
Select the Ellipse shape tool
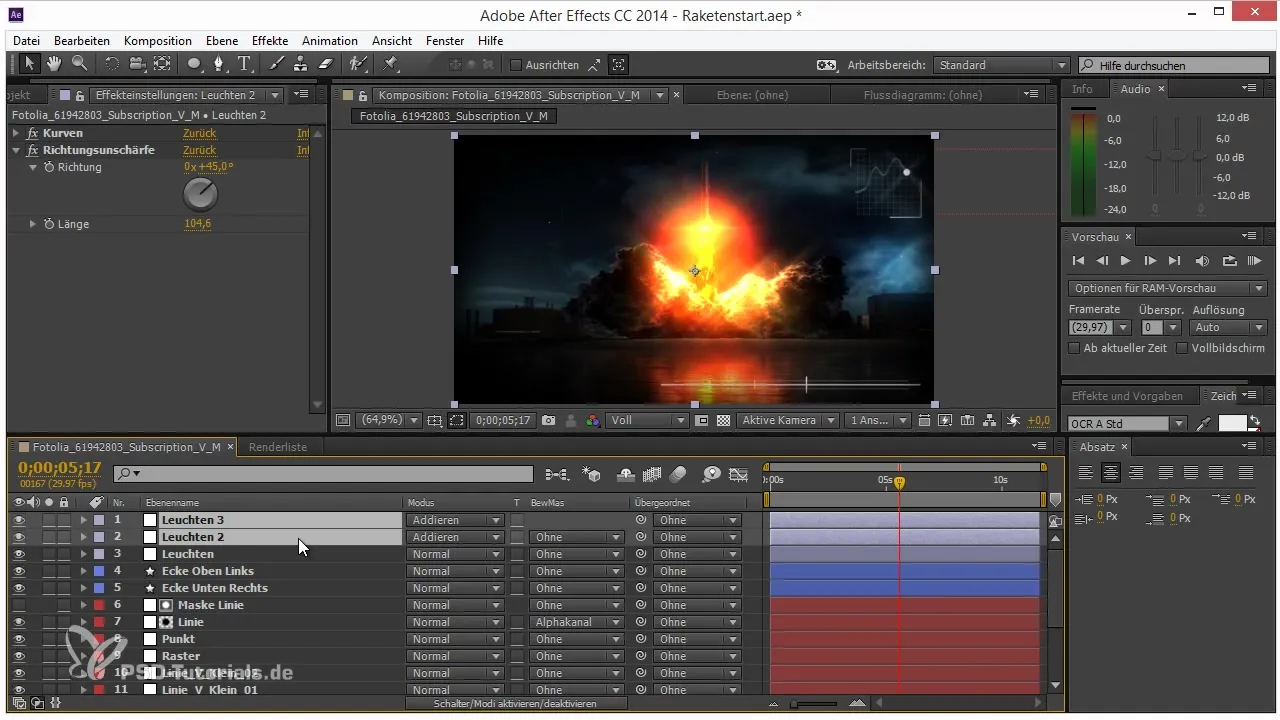click(x=194, y=64)
